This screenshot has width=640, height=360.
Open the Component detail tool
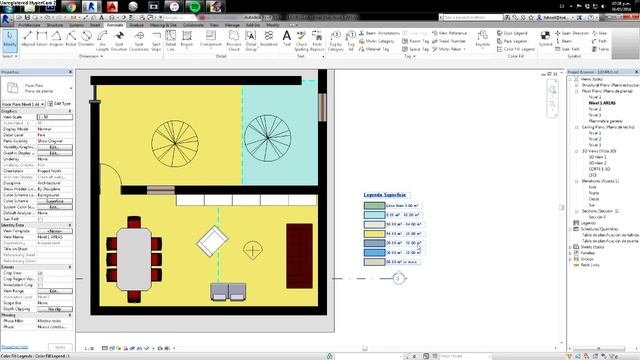click(211, 40)
